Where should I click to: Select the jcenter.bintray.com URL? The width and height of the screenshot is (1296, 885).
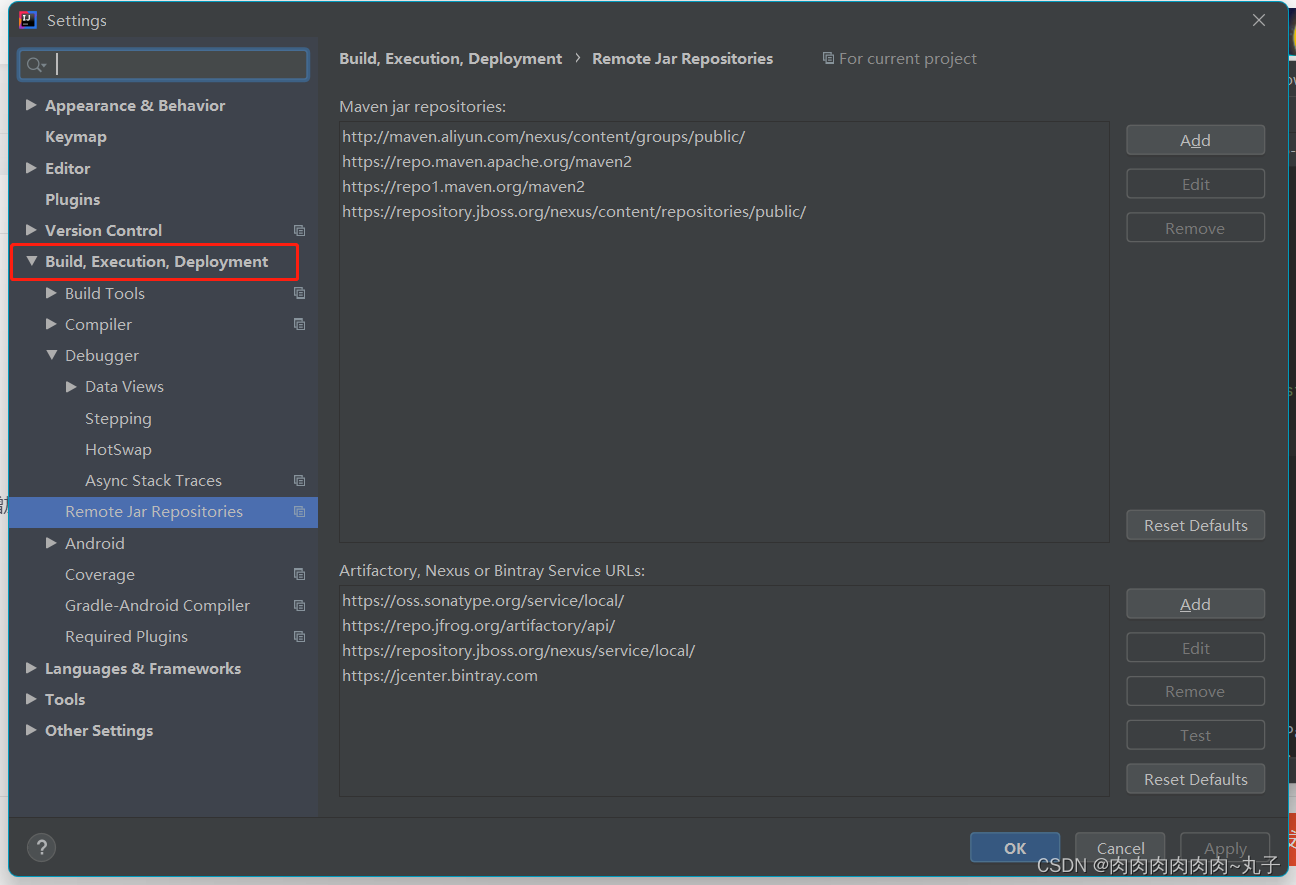[440, 676]
